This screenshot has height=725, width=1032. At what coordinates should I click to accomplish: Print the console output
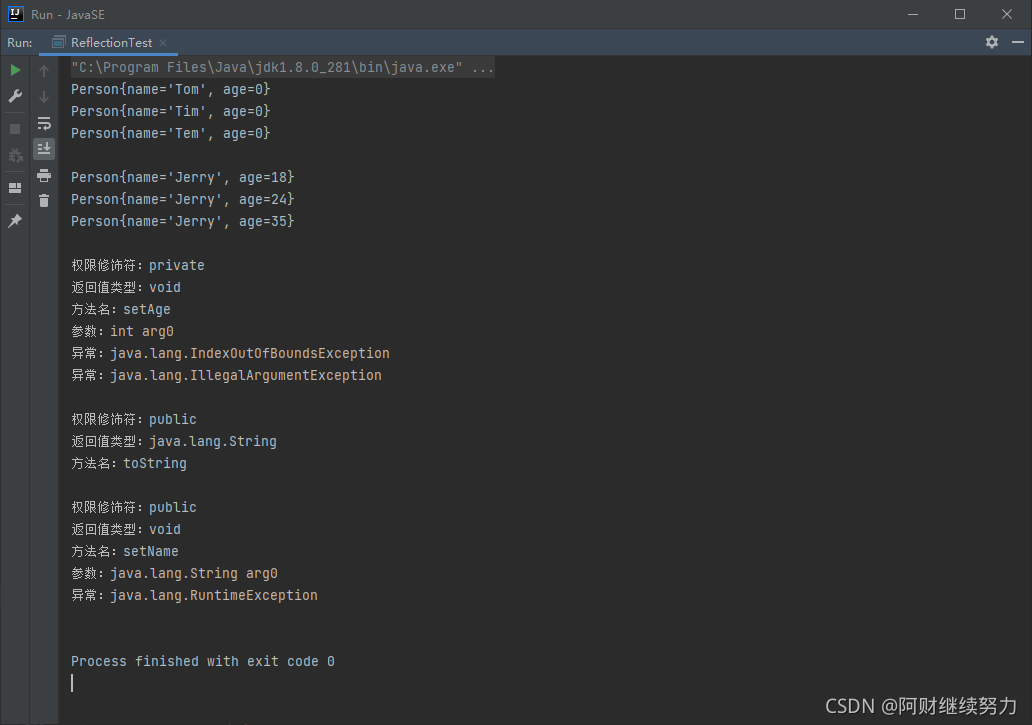point(44,175)
